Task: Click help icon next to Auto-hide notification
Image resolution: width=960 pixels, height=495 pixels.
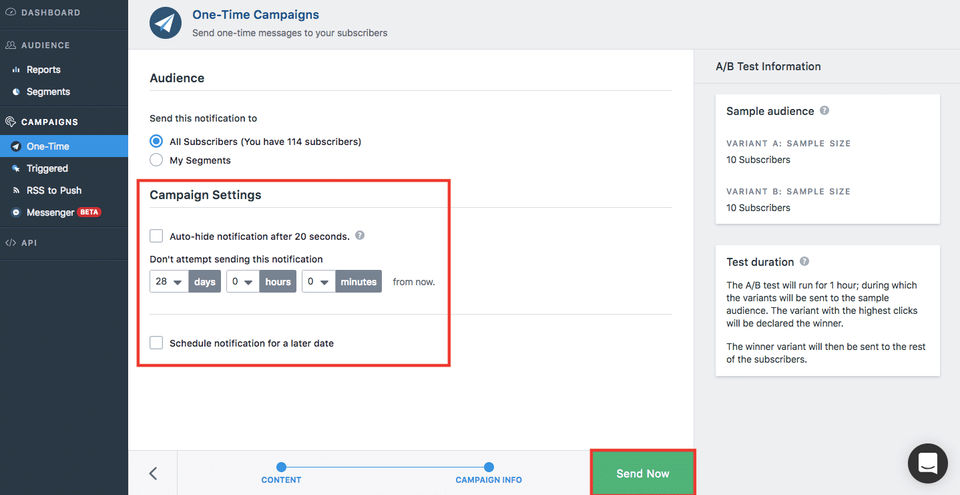Action: point(360,236)
